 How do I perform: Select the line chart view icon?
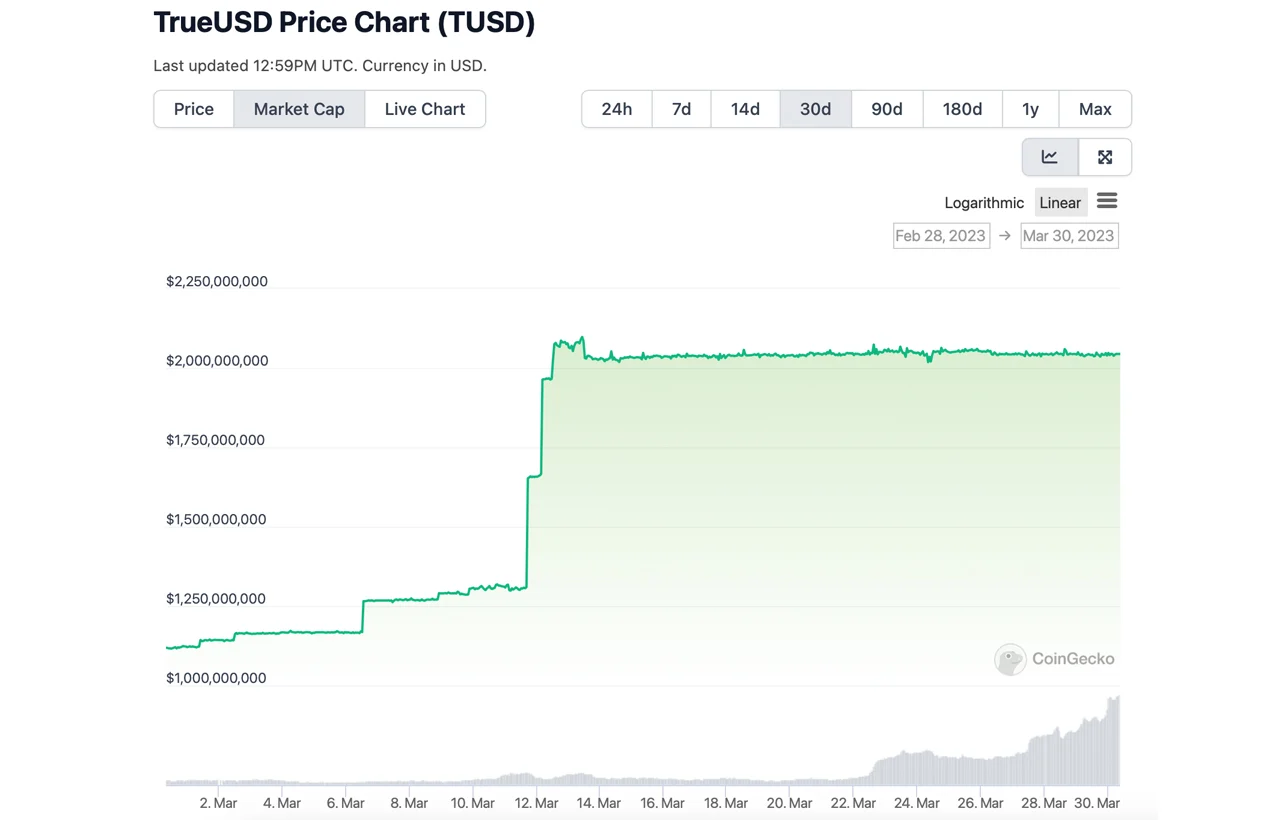pyautogui.click(x=1049, y=157)
